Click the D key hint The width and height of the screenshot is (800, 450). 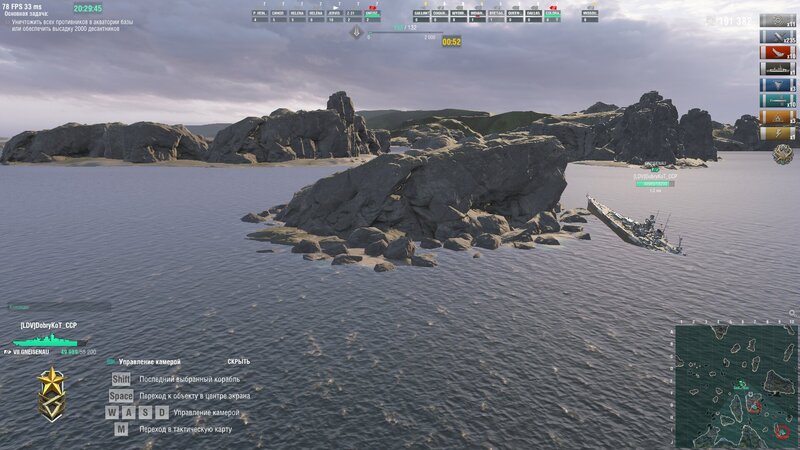pyautogui.click(x=162, y=412)
